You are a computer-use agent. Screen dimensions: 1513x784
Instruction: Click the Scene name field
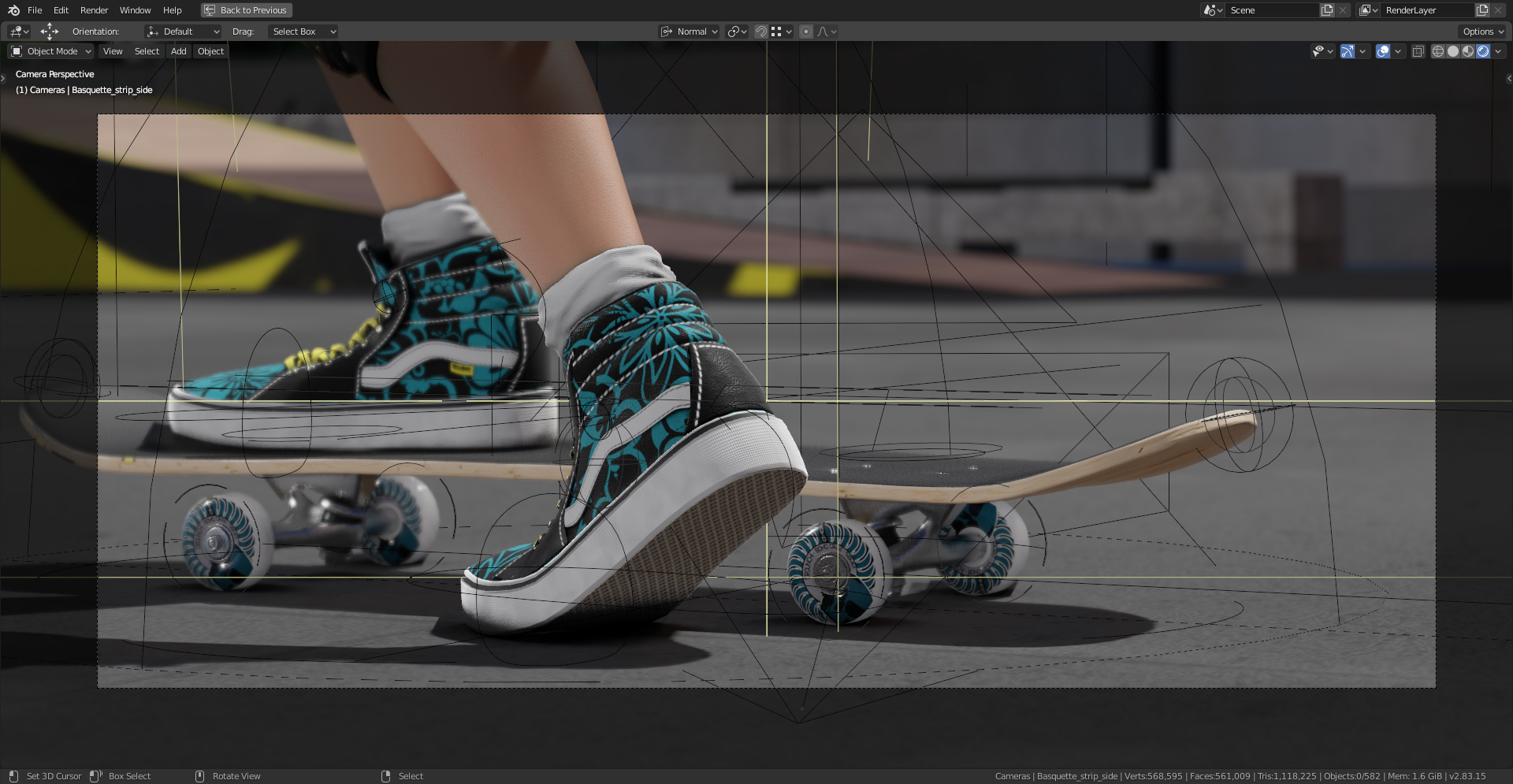coord(1272,10)
